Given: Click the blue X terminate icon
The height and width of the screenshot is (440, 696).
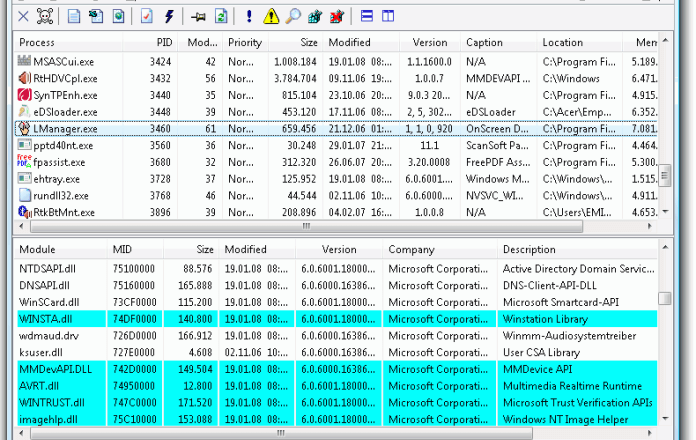Looking at the screenshot, I should (x=23, y=16).
